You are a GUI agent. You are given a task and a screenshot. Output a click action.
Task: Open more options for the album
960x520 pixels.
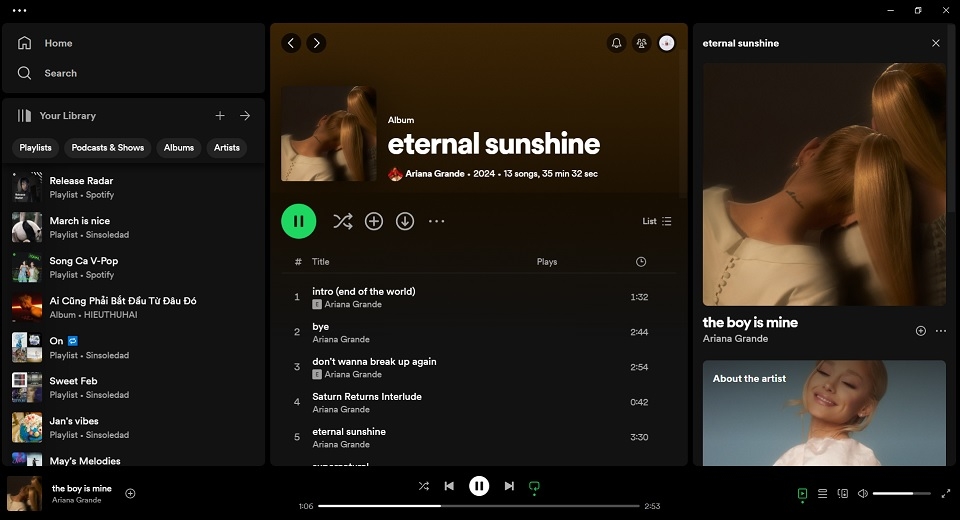[x=437, y=221]
